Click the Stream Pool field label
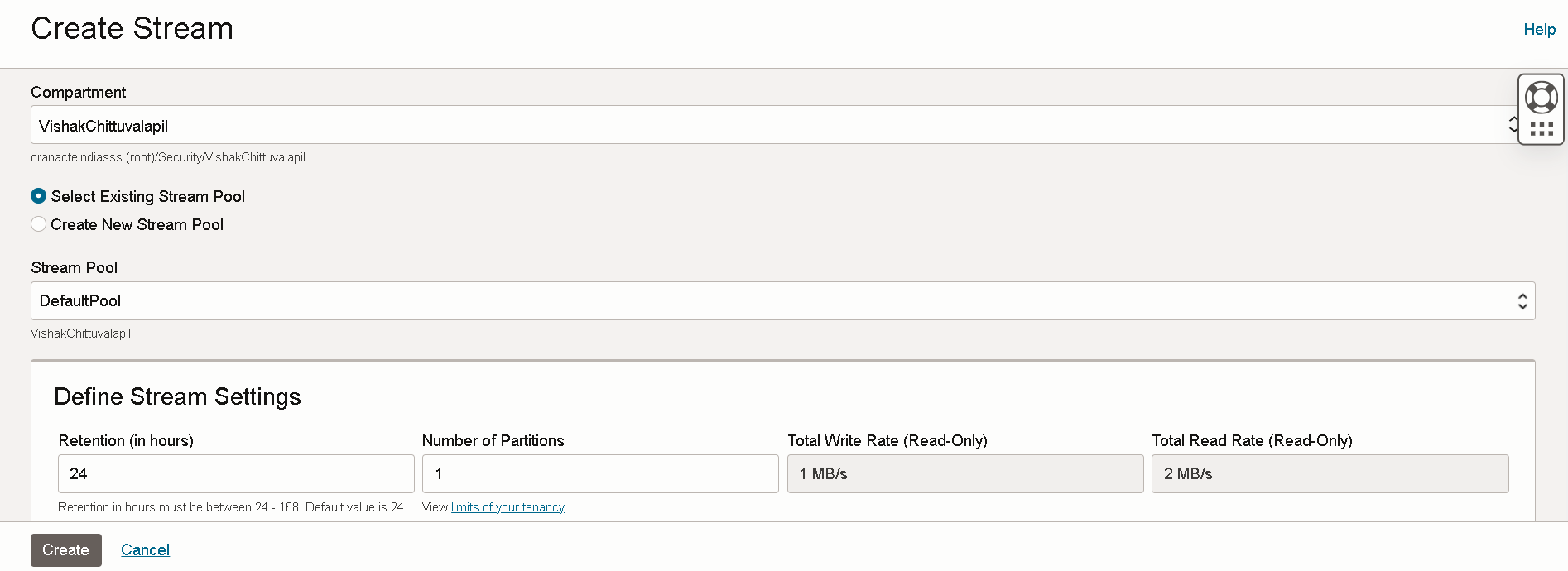 (x=75, y=268)
